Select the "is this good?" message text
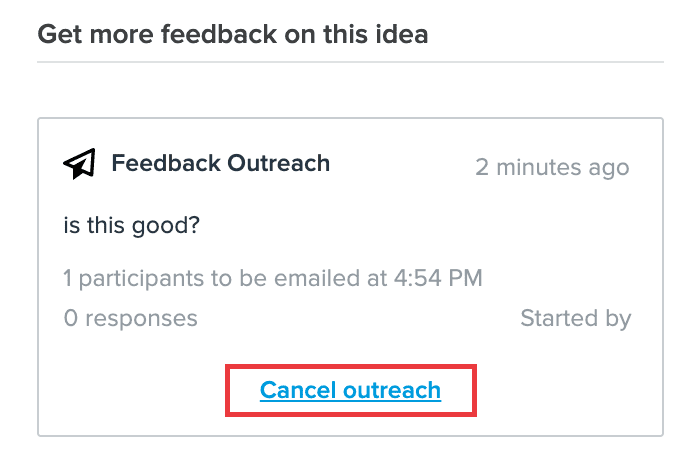Screen dimensions: 686x454 [132, 226]
